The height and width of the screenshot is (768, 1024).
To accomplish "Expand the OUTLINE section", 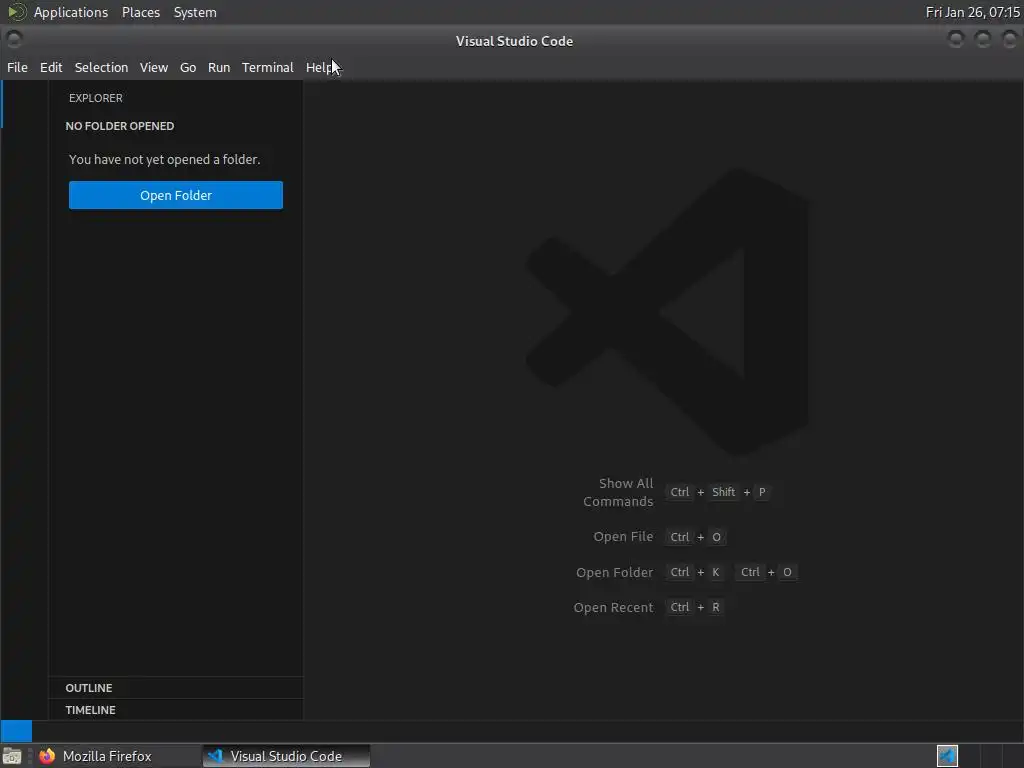I will 176,688.
